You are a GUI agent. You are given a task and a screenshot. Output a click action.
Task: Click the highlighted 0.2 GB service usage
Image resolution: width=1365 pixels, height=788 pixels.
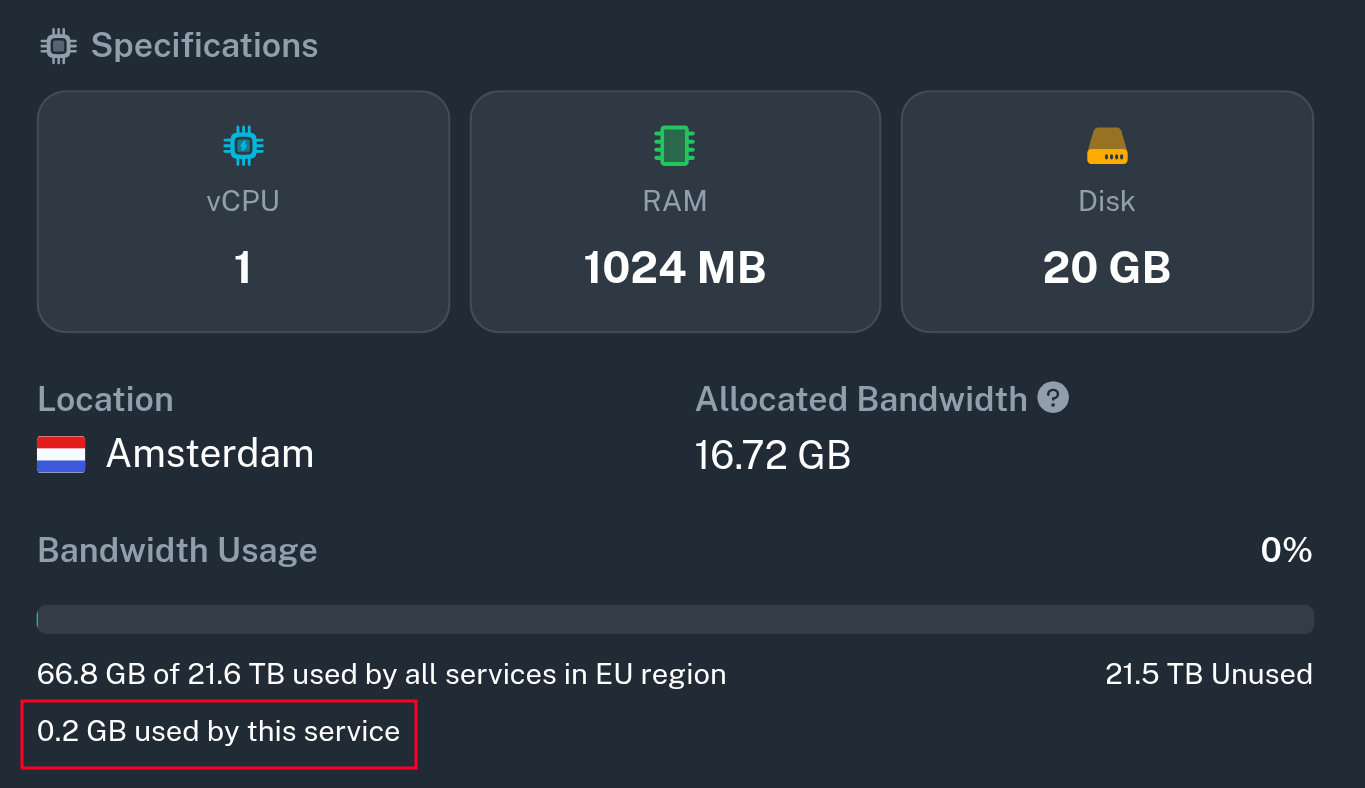tap(218, 732)
